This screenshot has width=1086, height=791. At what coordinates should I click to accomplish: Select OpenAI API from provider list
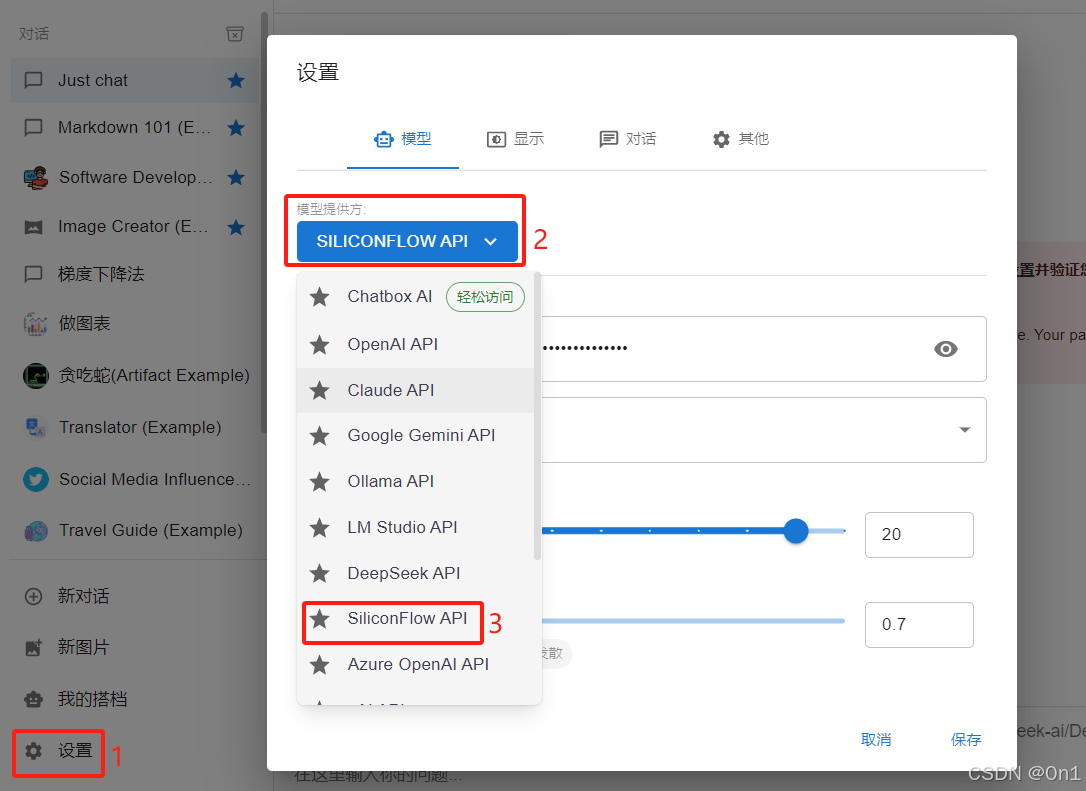(416, 344)
